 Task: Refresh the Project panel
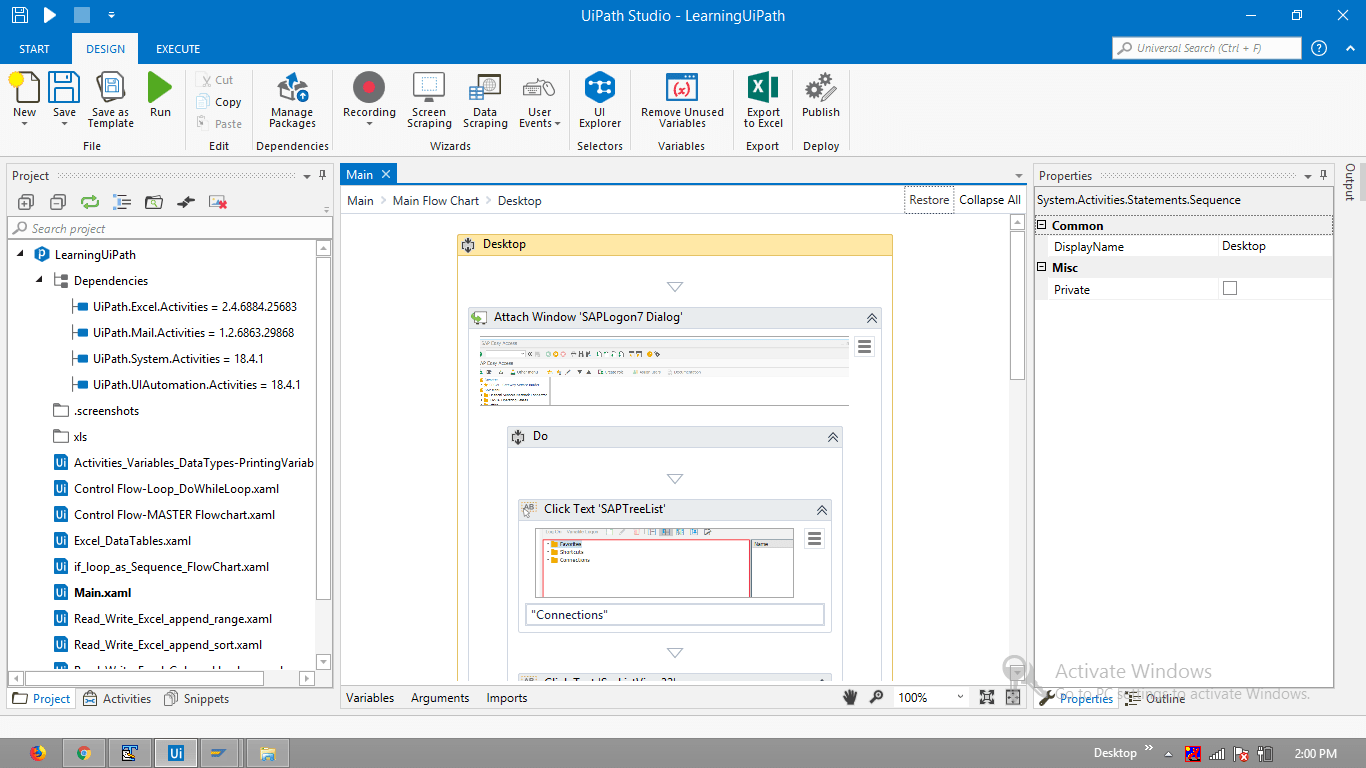(x=89, y=202)
